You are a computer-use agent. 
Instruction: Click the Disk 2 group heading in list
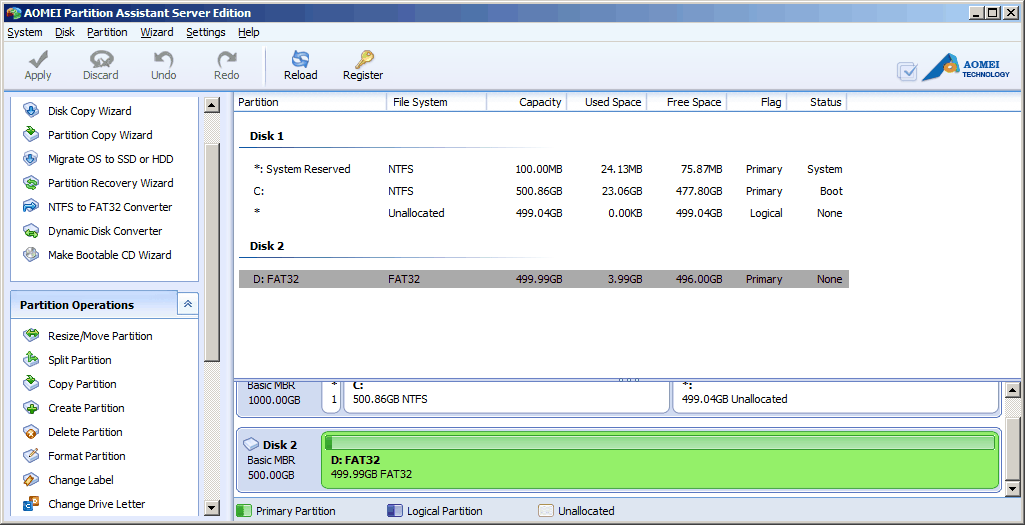tap(267, 246)
